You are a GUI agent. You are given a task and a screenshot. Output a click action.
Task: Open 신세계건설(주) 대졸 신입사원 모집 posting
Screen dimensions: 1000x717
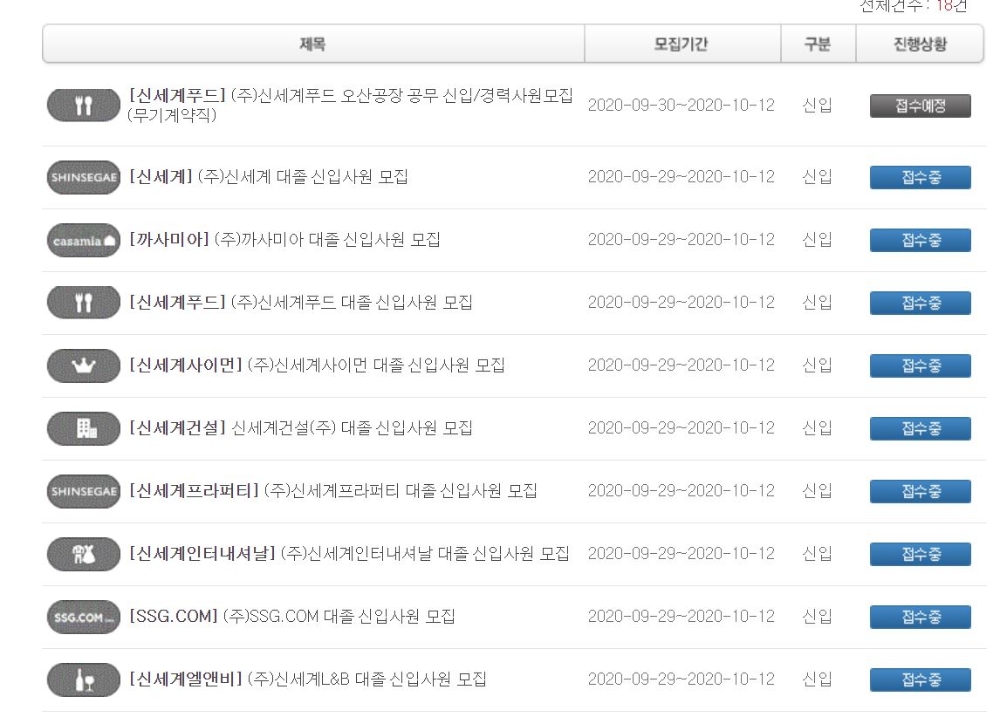(x=300, y=428)
